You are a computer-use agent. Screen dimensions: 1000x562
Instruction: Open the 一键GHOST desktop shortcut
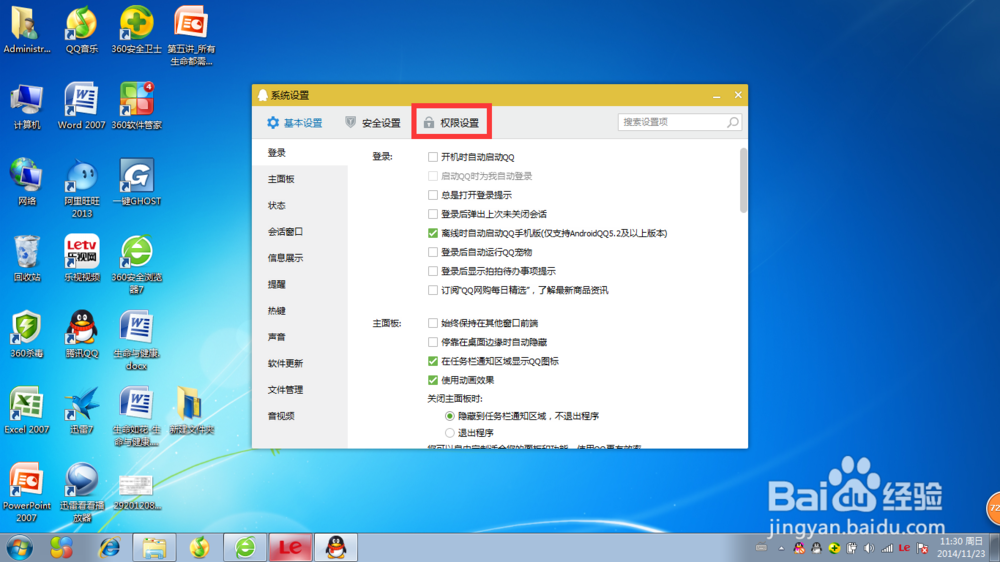click(x=136, y=182)
